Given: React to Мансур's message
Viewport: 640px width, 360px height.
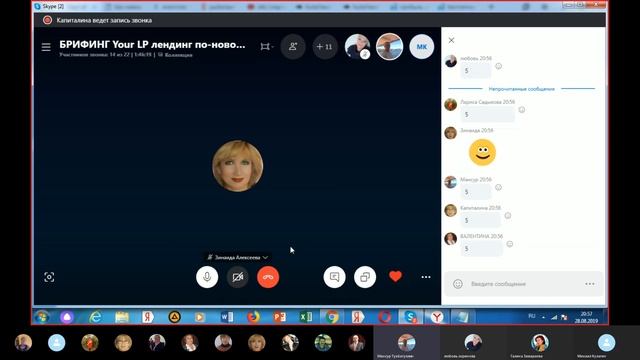Looking at the screenshot, I should pyautogui.click(x=498, y=187).
